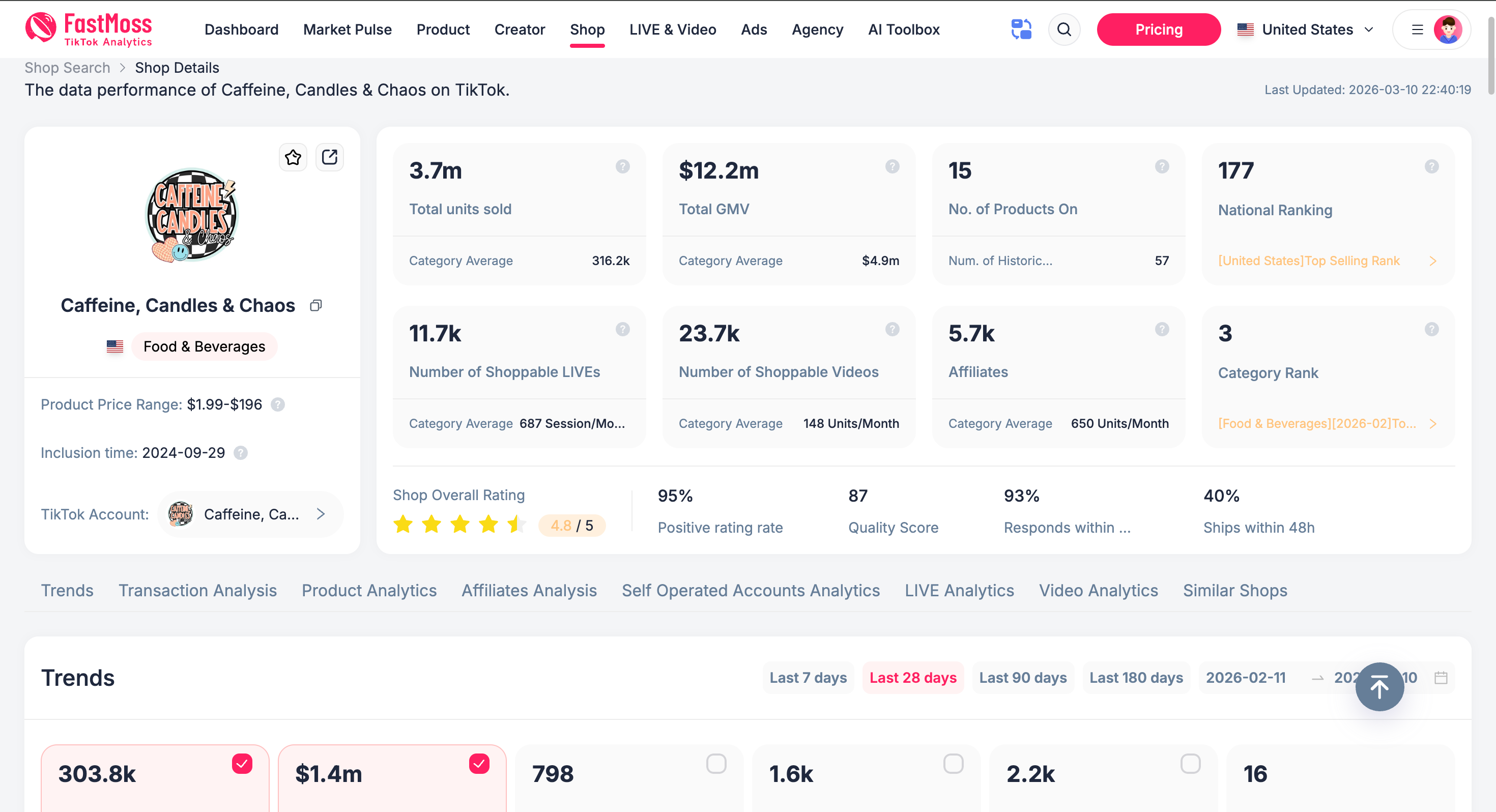Copy the shop name Caffeine, Candles & Chaos
The image size is (1496, 812).
pyautogui.click(x=316, y=305)
